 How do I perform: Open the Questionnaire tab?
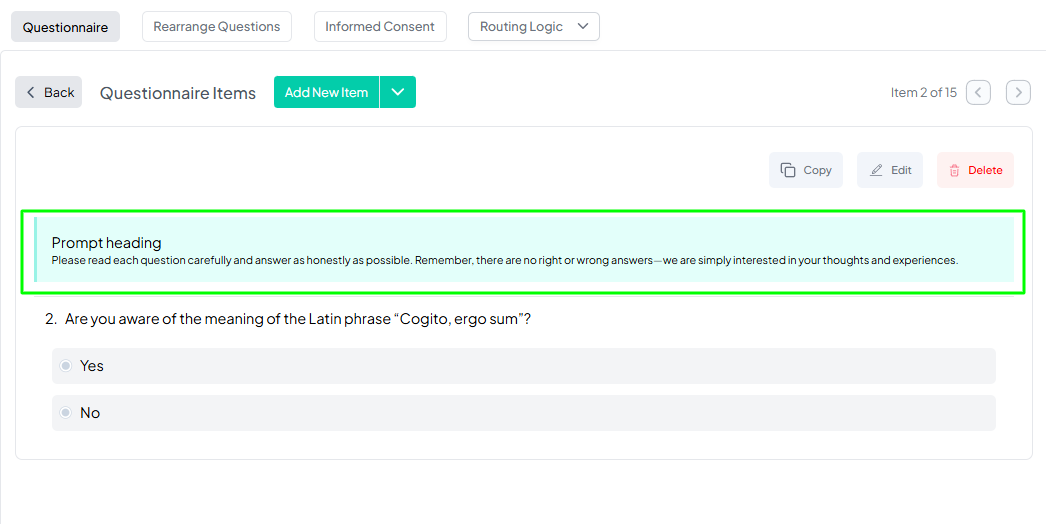(x=65, y=27)
